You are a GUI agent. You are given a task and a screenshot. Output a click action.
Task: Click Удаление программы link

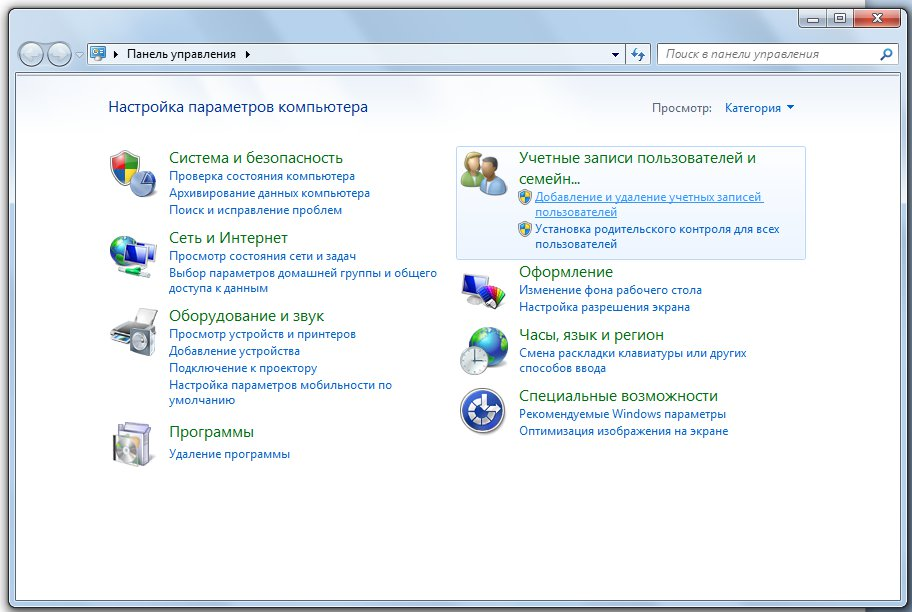(x=229, y=454)
